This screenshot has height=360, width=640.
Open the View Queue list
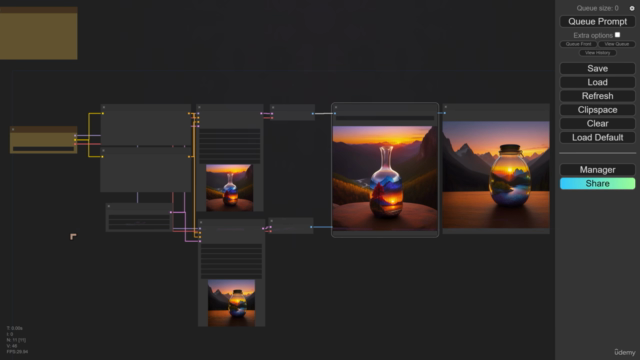616,44
